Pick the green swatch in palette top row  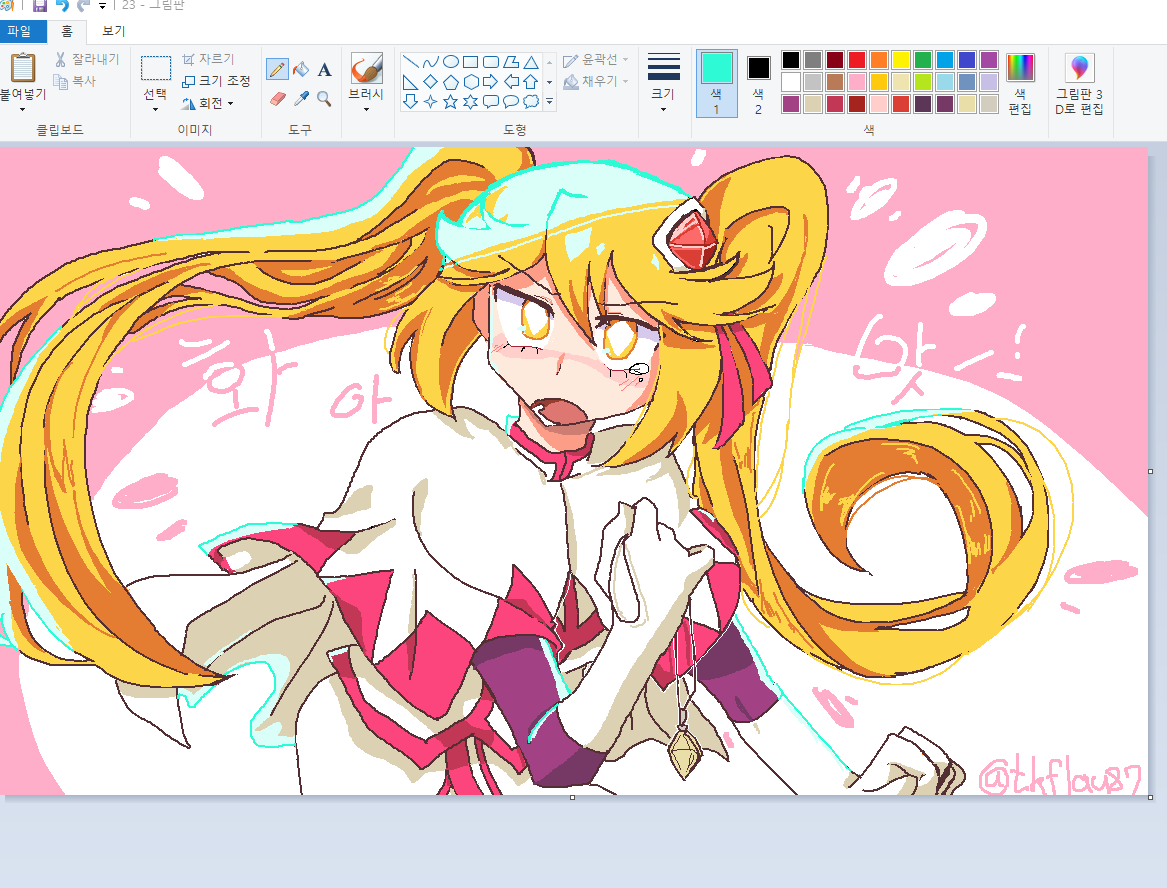coord(923,60)
